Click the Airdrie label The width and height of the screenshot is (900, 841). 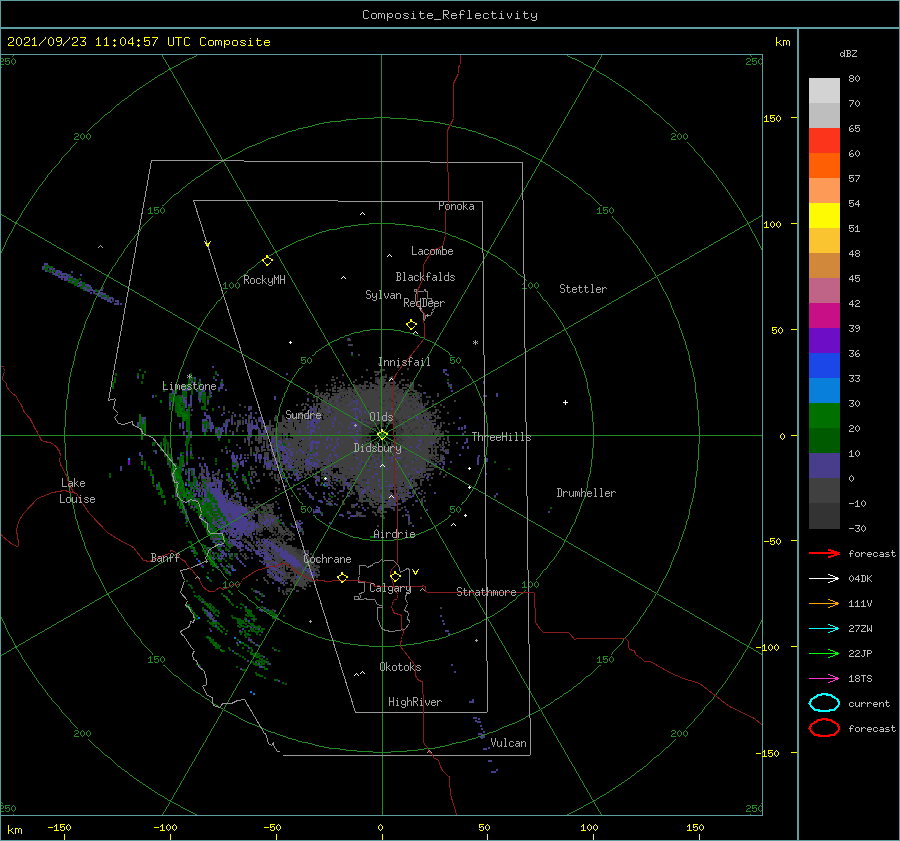[394, 534]
